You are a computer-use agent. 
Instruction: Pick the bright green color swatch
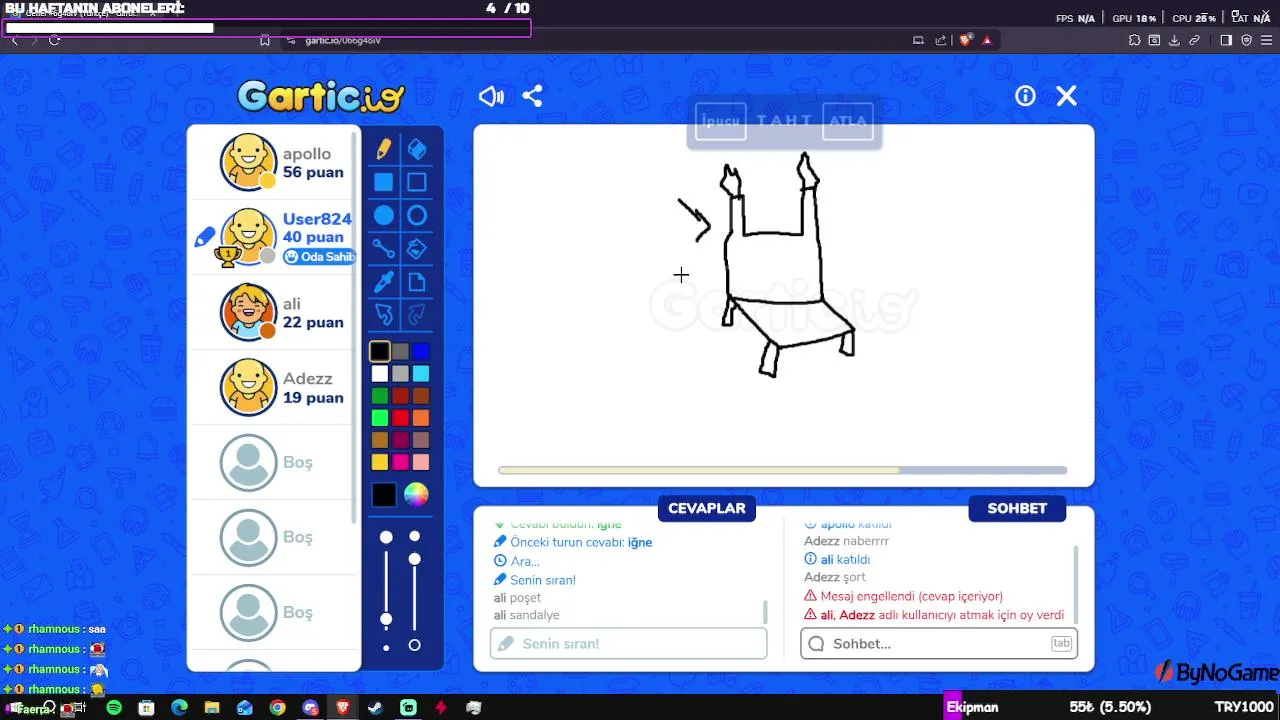coord(380,418)
